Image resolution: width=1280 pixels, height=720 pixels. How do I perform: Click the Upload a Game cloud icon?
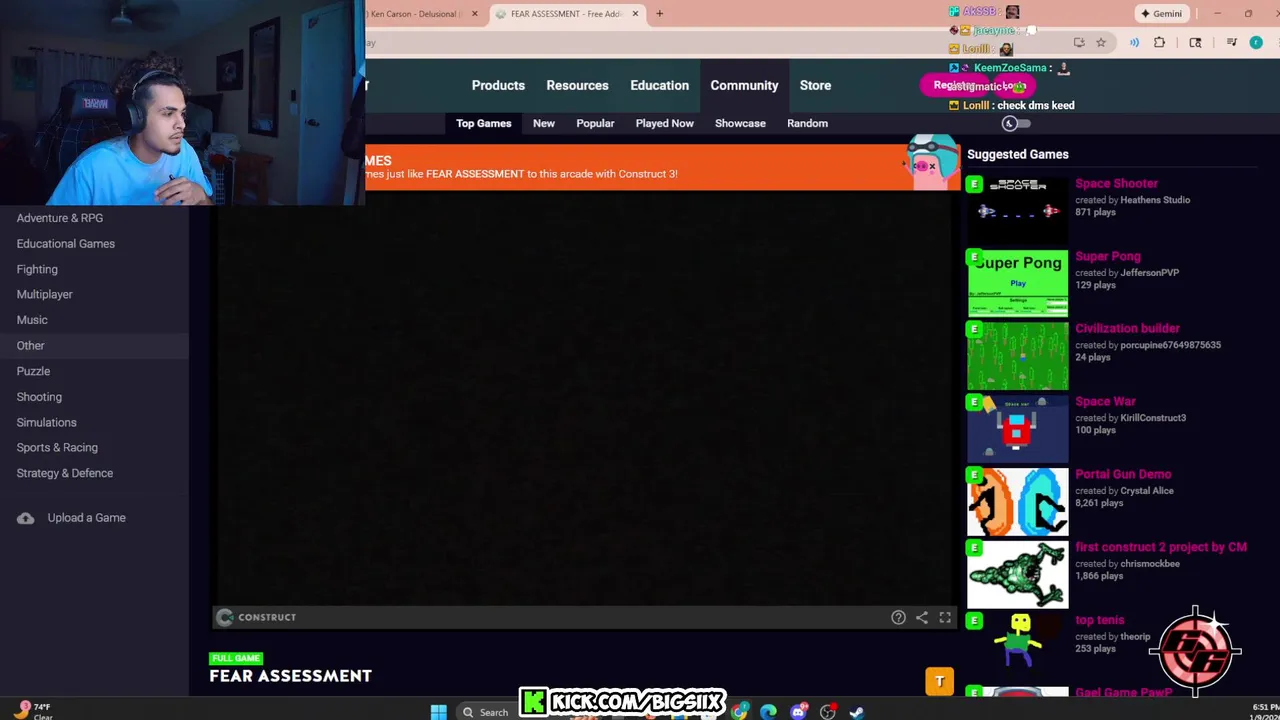click(x=26, y=518)
